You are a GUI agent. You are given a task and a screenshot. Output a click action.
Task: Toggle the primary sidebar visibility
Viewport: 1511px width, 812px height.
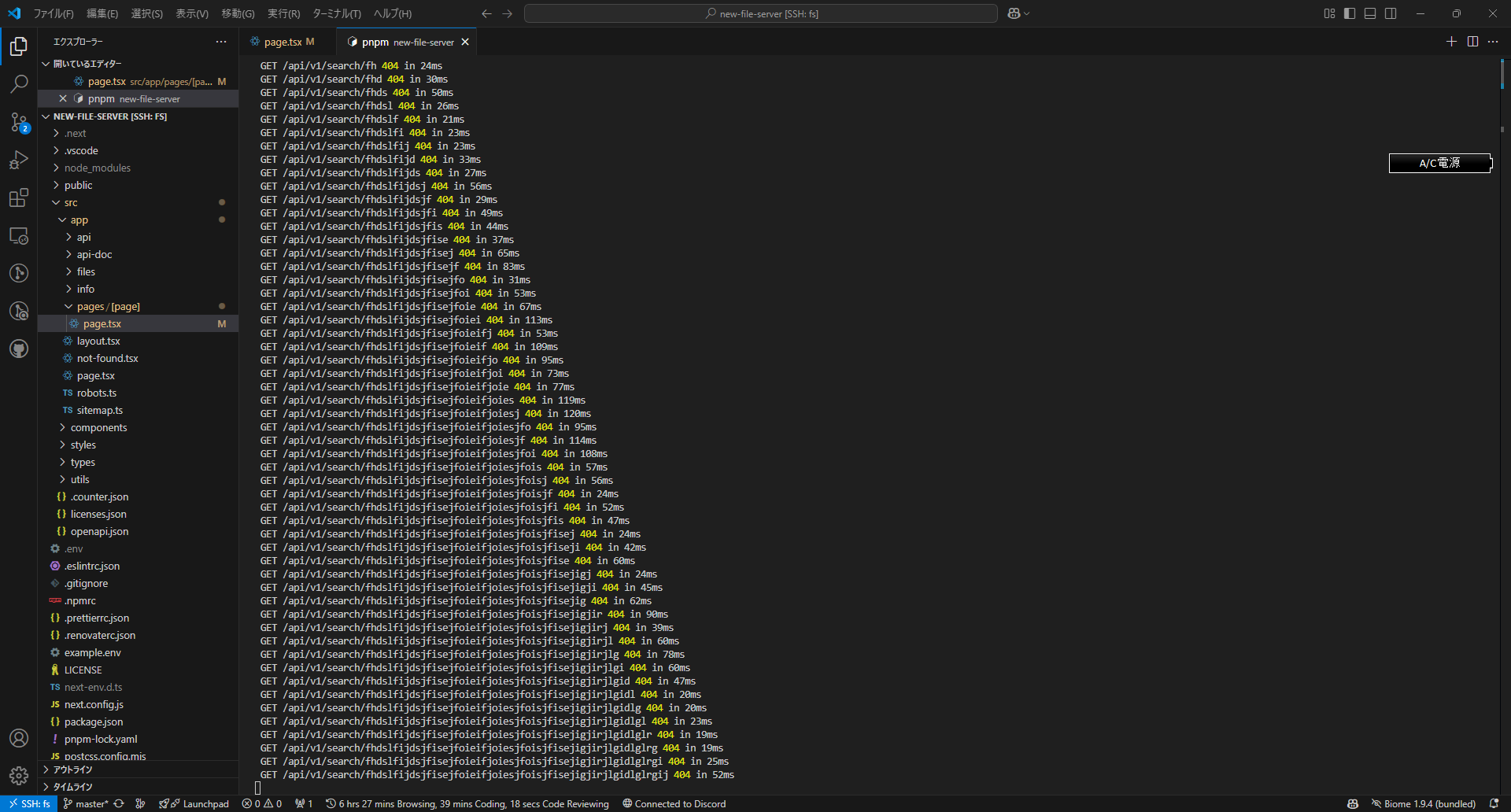(1350, 13)
